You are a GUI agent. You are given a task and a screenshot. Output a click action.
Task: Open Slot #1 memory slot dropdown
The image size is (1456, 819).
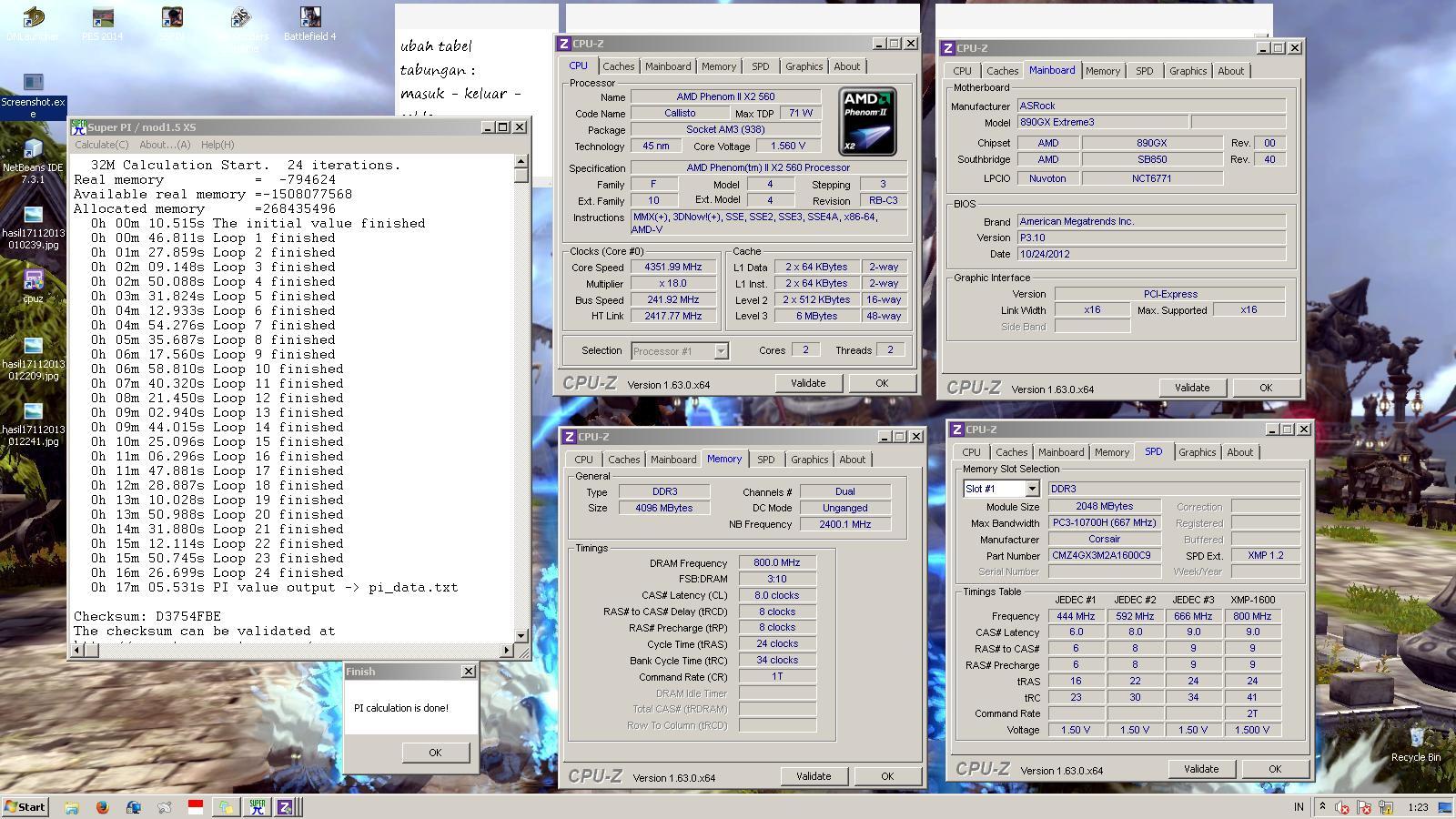click(x=1001, y=489)
